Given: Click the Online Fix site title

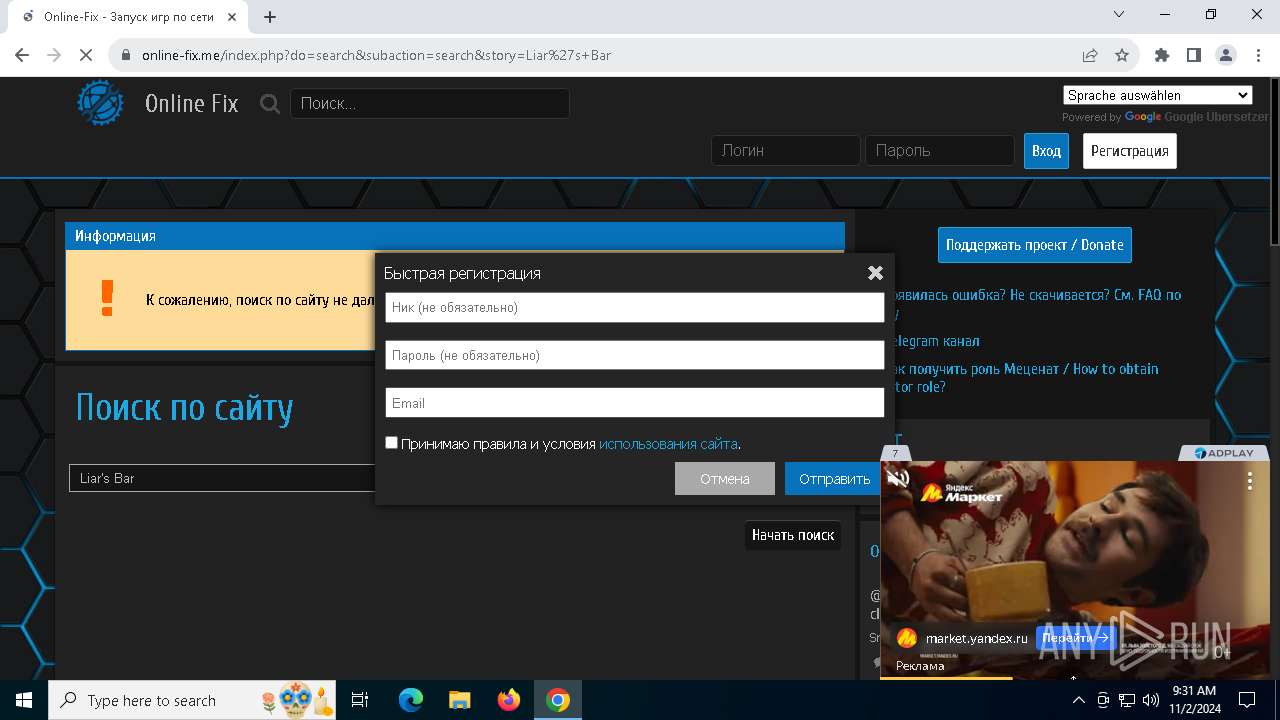Looking at the screenshot, I should [192, 103].
